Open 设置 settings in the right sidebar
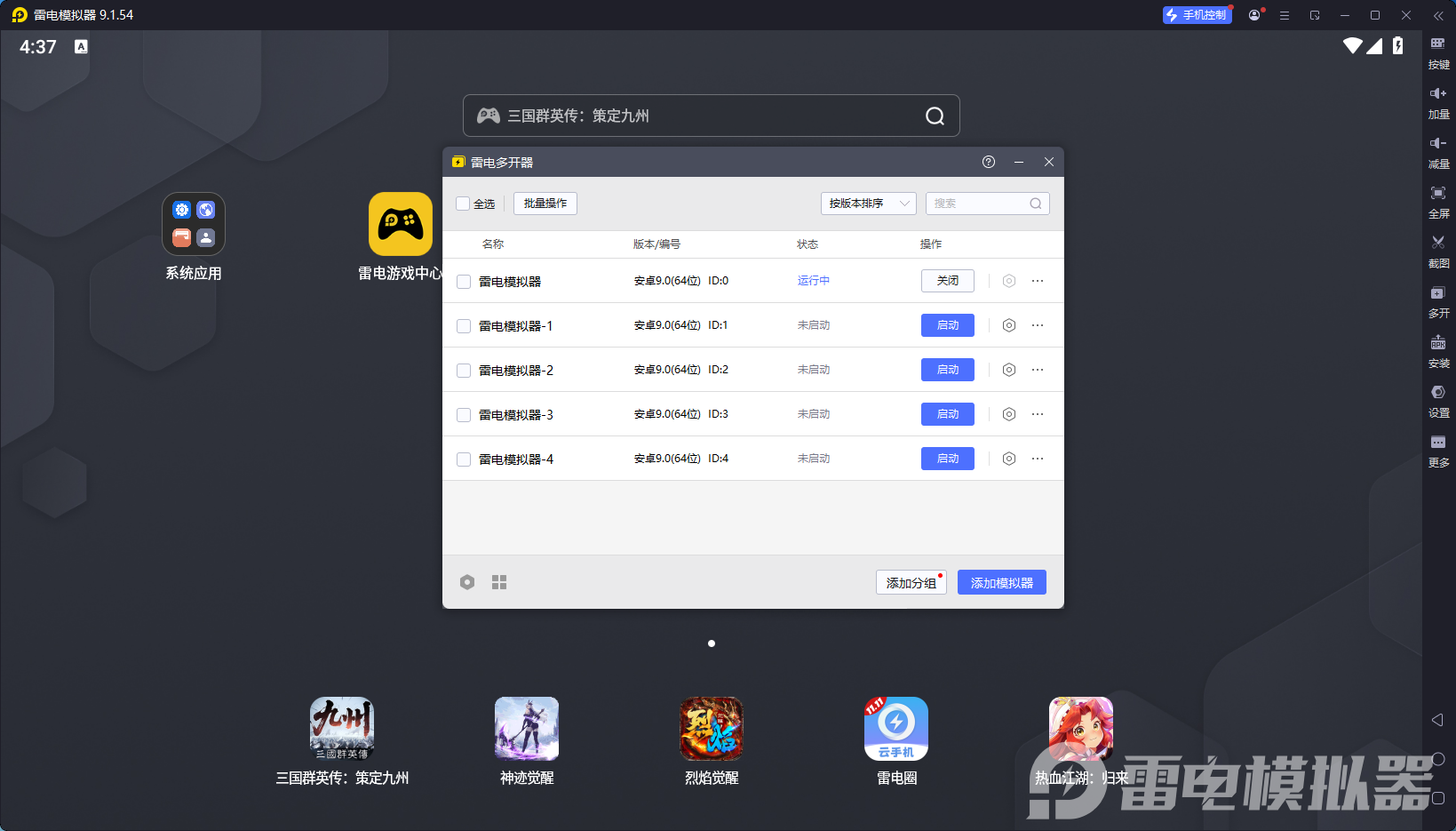 tap(1438, 401)
